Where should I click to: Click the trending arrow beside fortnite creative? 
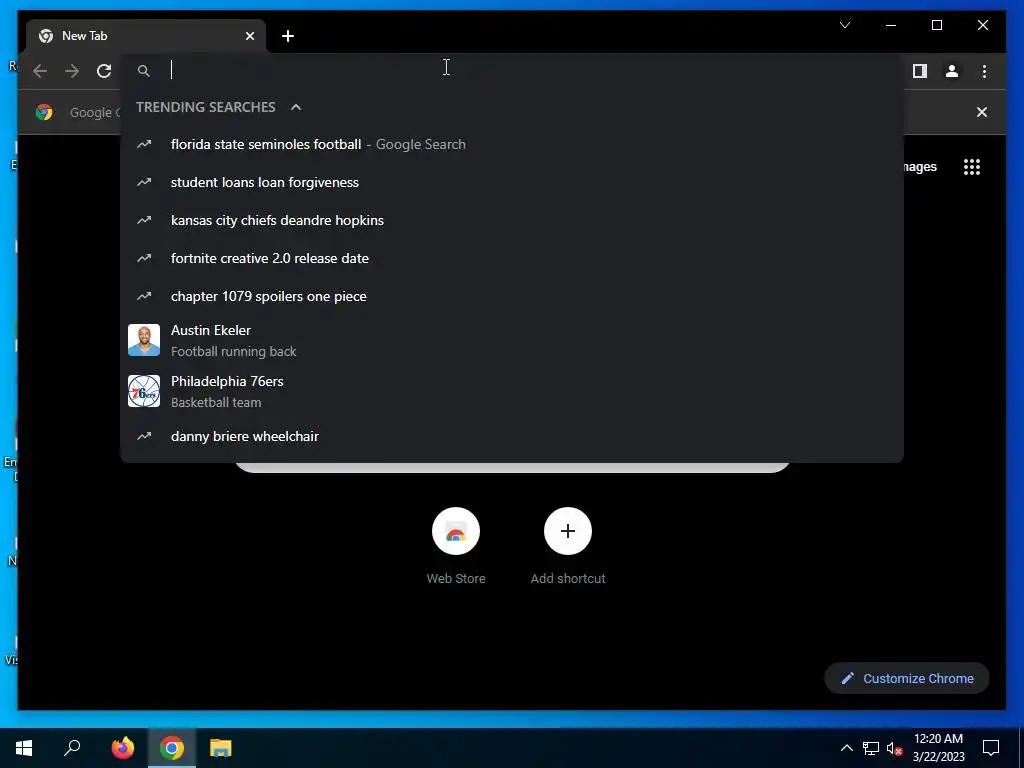point(144,258)
